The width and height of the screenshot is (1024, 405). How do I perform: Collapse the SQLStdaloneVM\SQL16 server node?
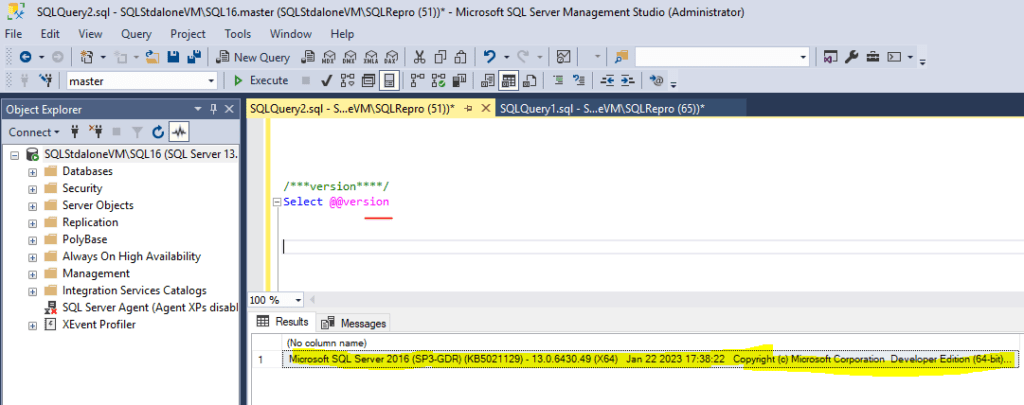click(14, 155)
